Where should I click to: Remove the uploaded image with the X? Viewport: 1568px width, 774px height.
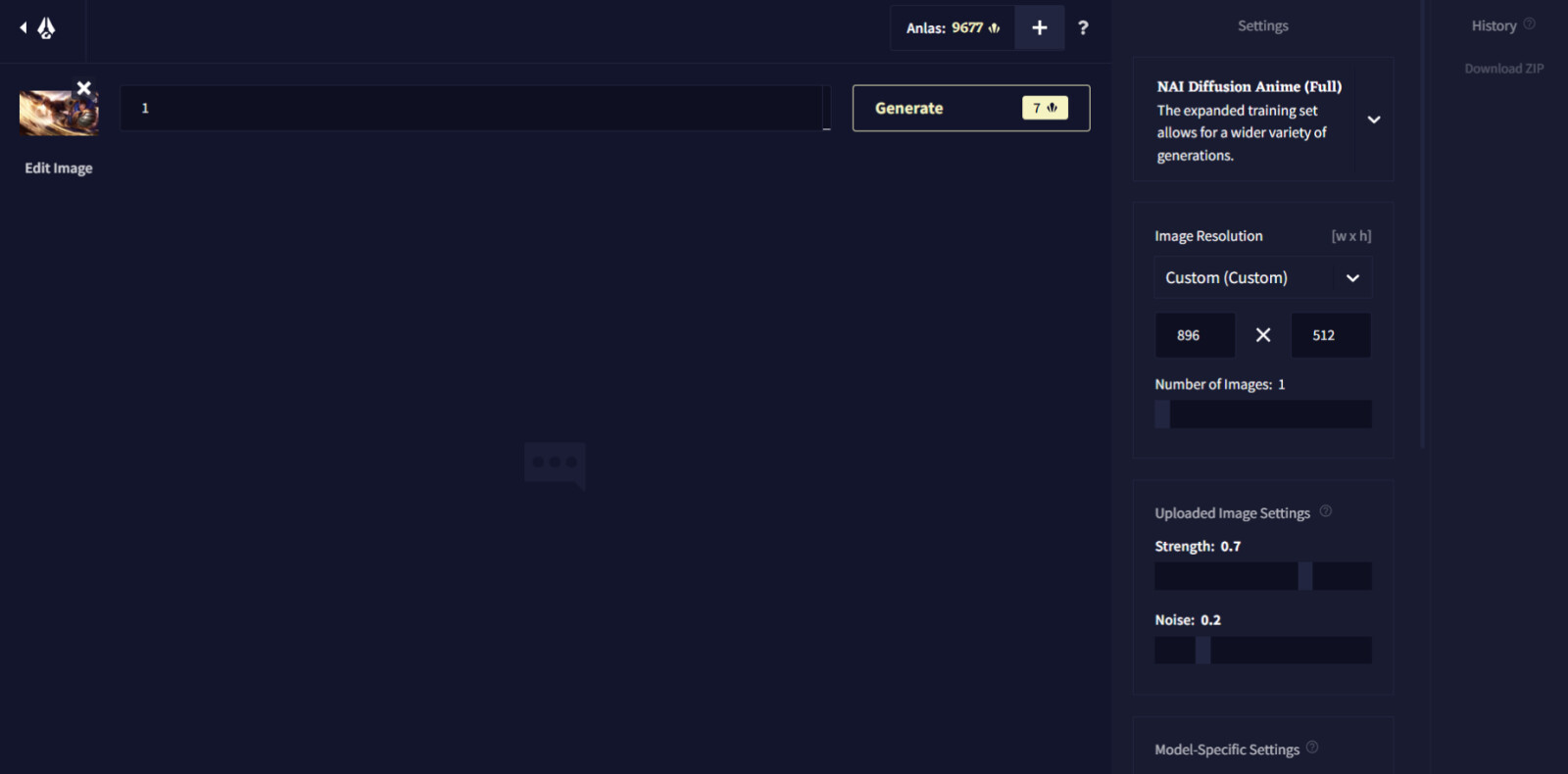coord(84,88)
